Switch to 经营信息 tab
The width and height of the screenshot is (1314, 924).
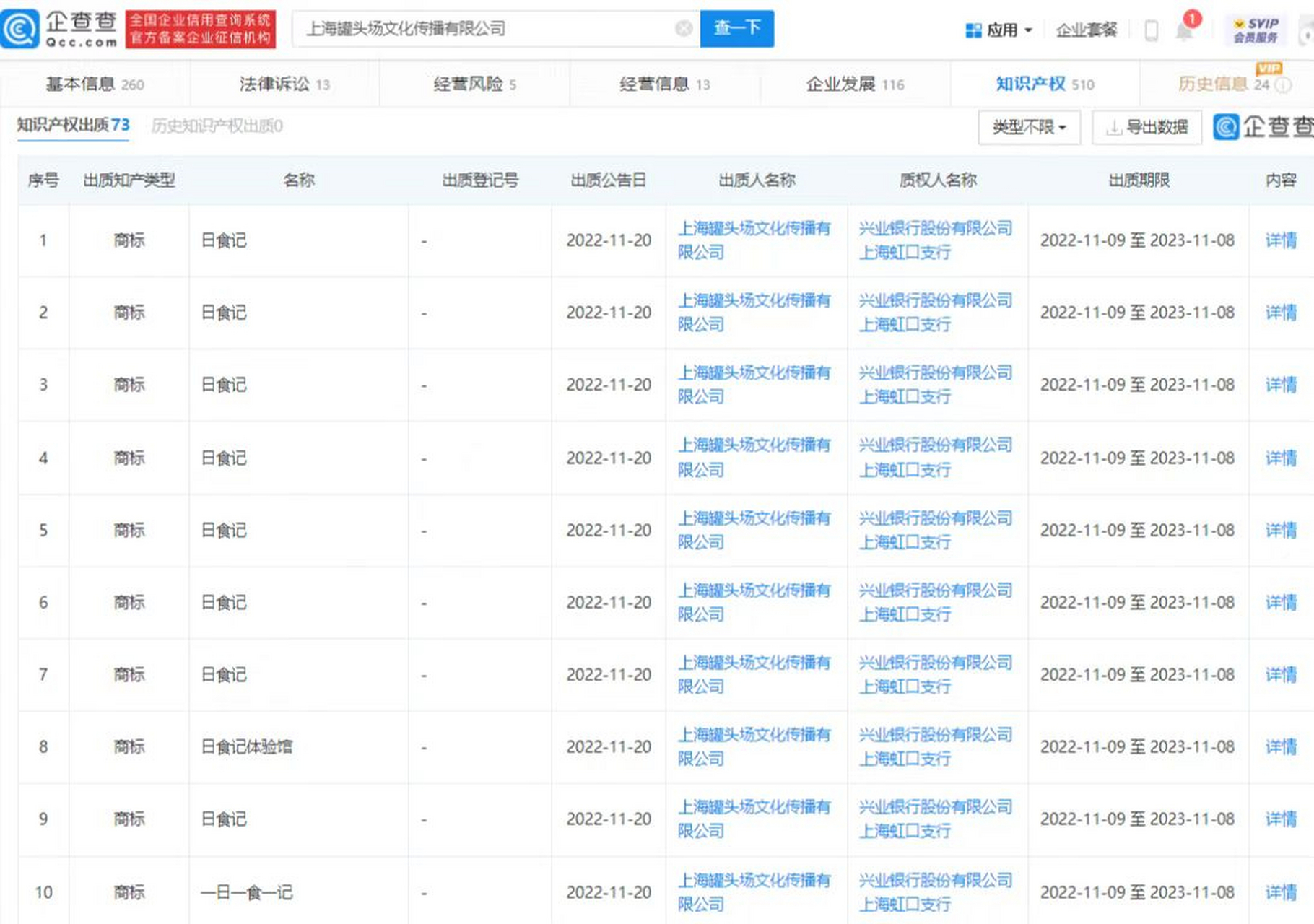click(664, 84)
